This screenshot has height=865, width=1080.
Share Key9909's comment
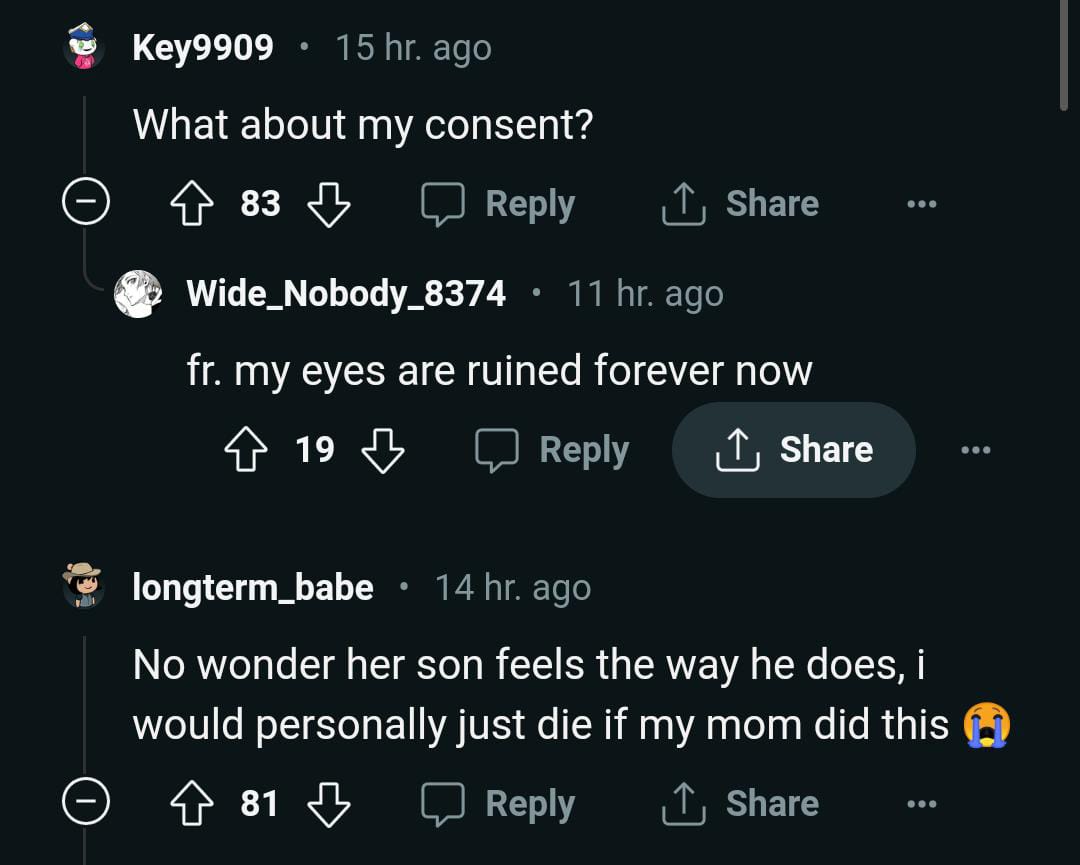740,204
